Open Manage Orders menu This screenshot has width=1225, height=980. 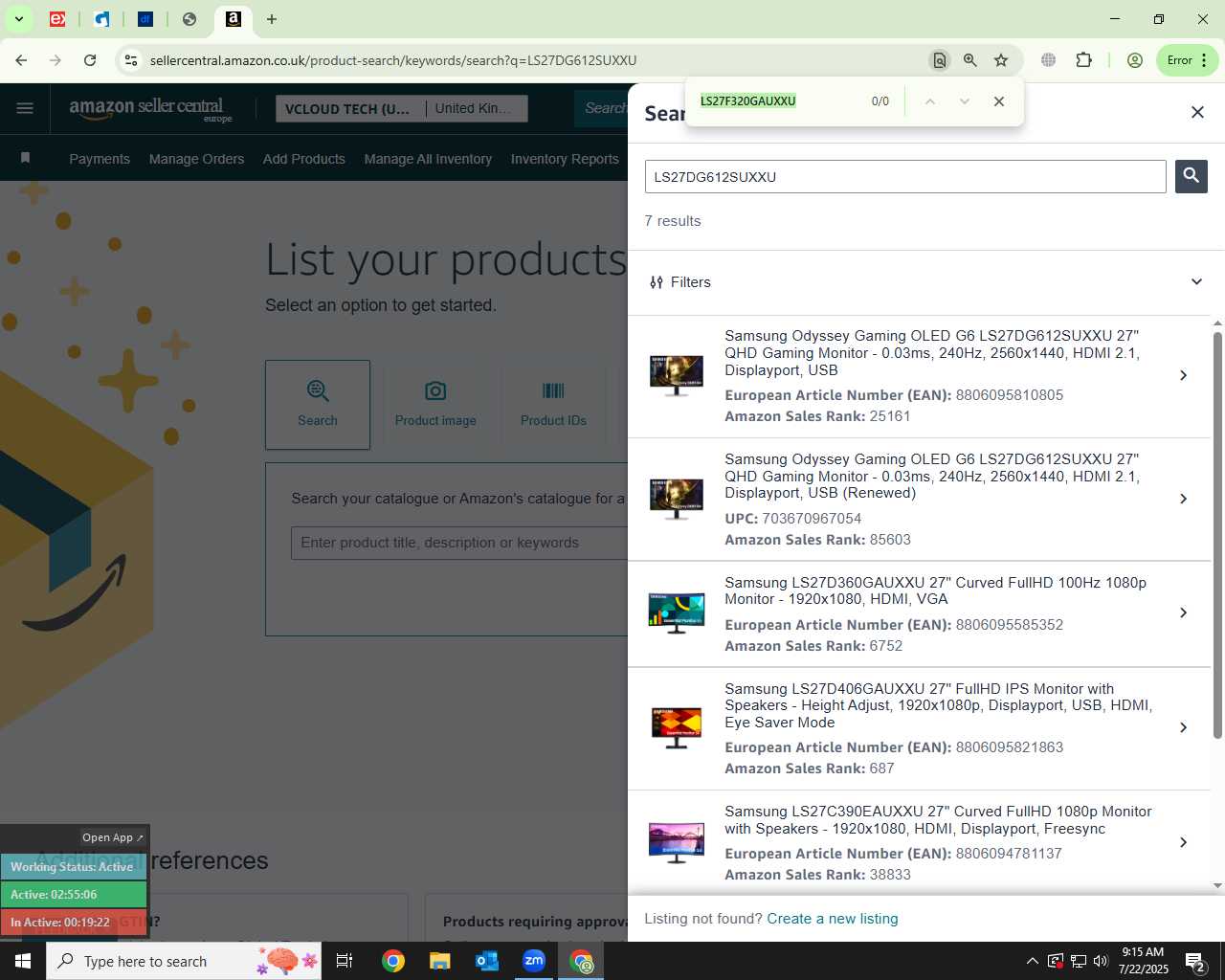tap(196, 159)
